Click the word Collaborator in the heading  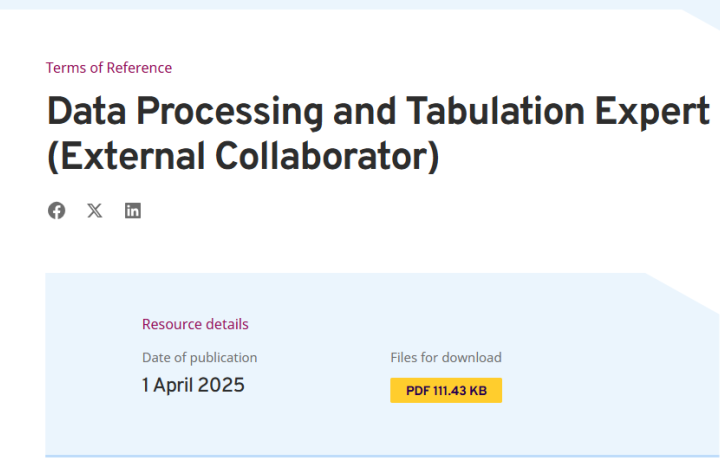point(327,157)
